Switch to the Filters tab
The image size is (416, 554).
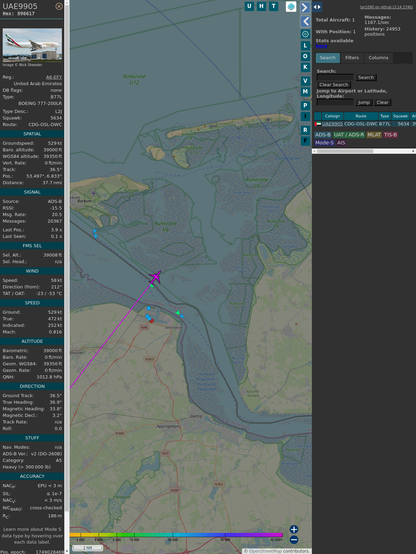(x=352, y=58)
